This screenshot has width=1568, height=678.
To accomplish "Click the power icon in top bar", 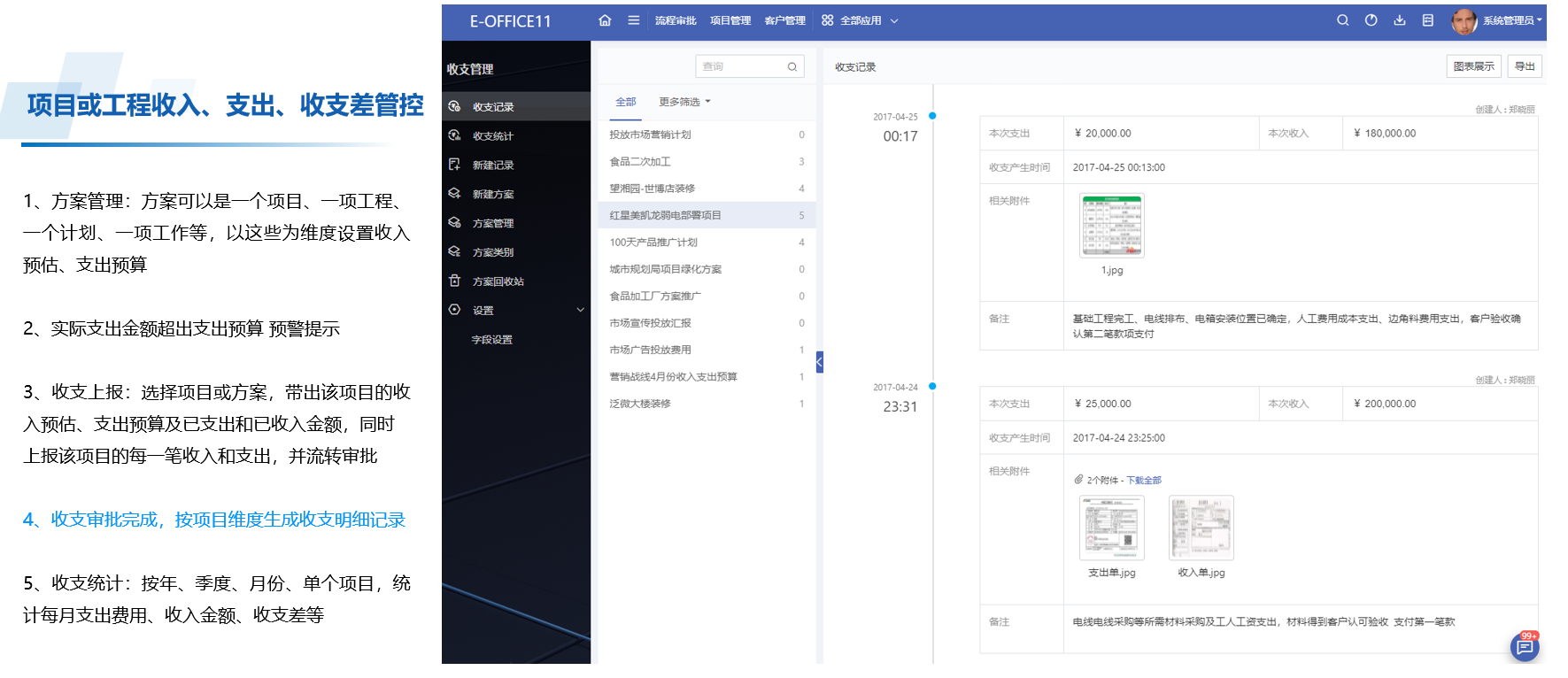I will pos(1371,20).
